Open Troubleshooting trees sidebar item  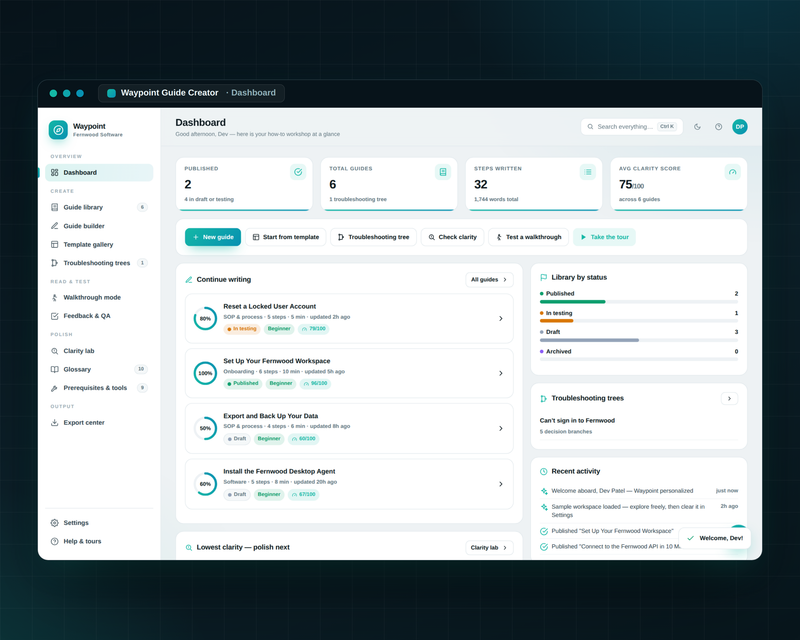coord(99,263)
